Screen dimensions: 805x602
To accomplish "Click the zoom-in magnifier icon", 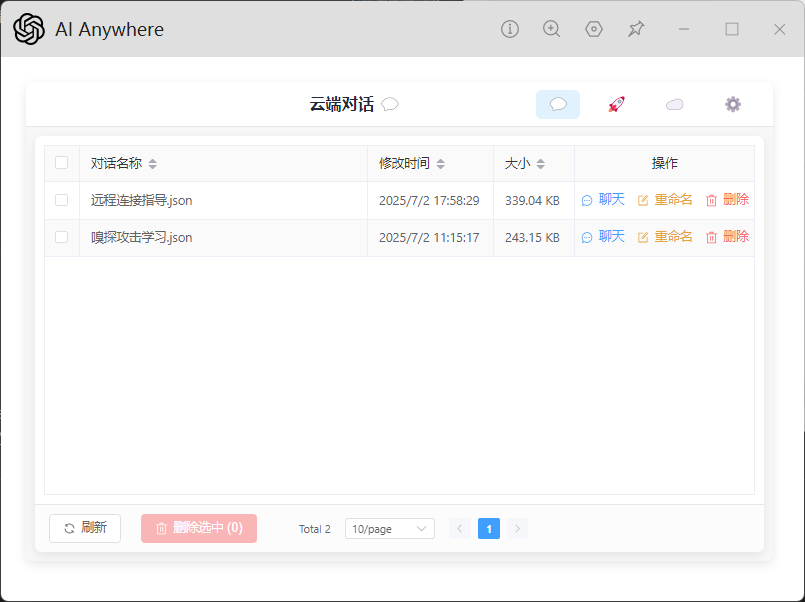I will pyautogui.click(x=551, y=29).
